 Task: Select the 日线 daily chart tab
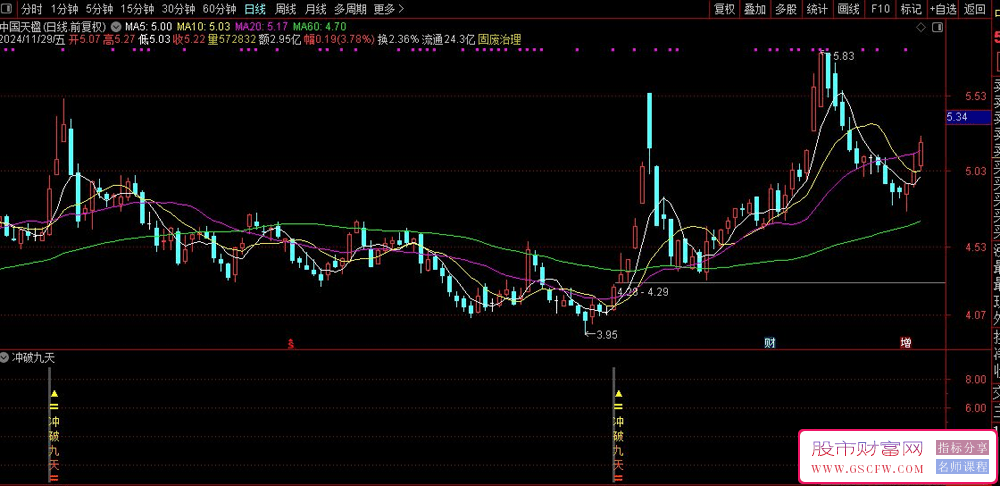click(x=254, y=9)
